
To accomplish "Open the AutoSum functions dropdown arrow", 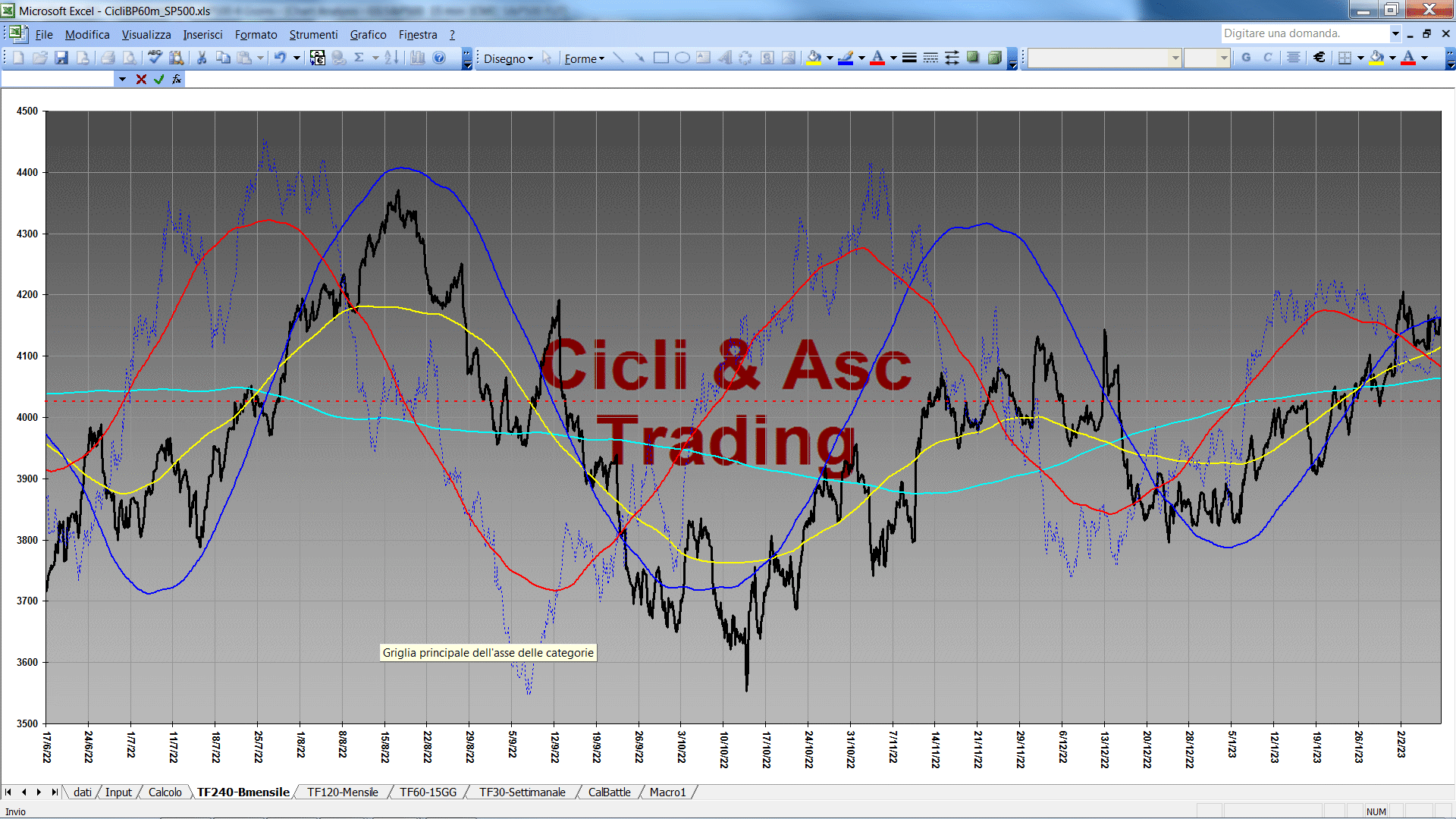I will 375,58.
